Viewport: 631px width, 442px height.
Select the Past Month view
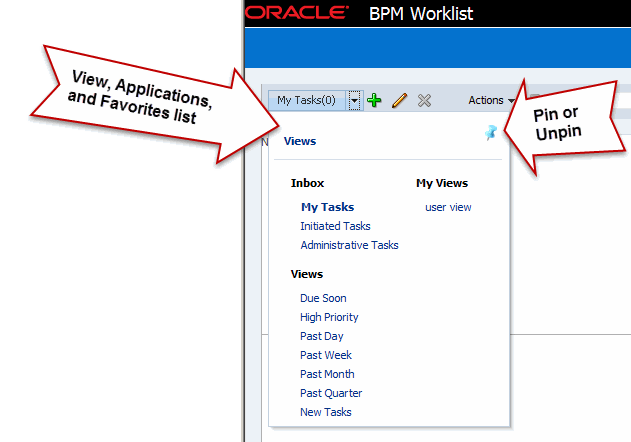point(327,374)
